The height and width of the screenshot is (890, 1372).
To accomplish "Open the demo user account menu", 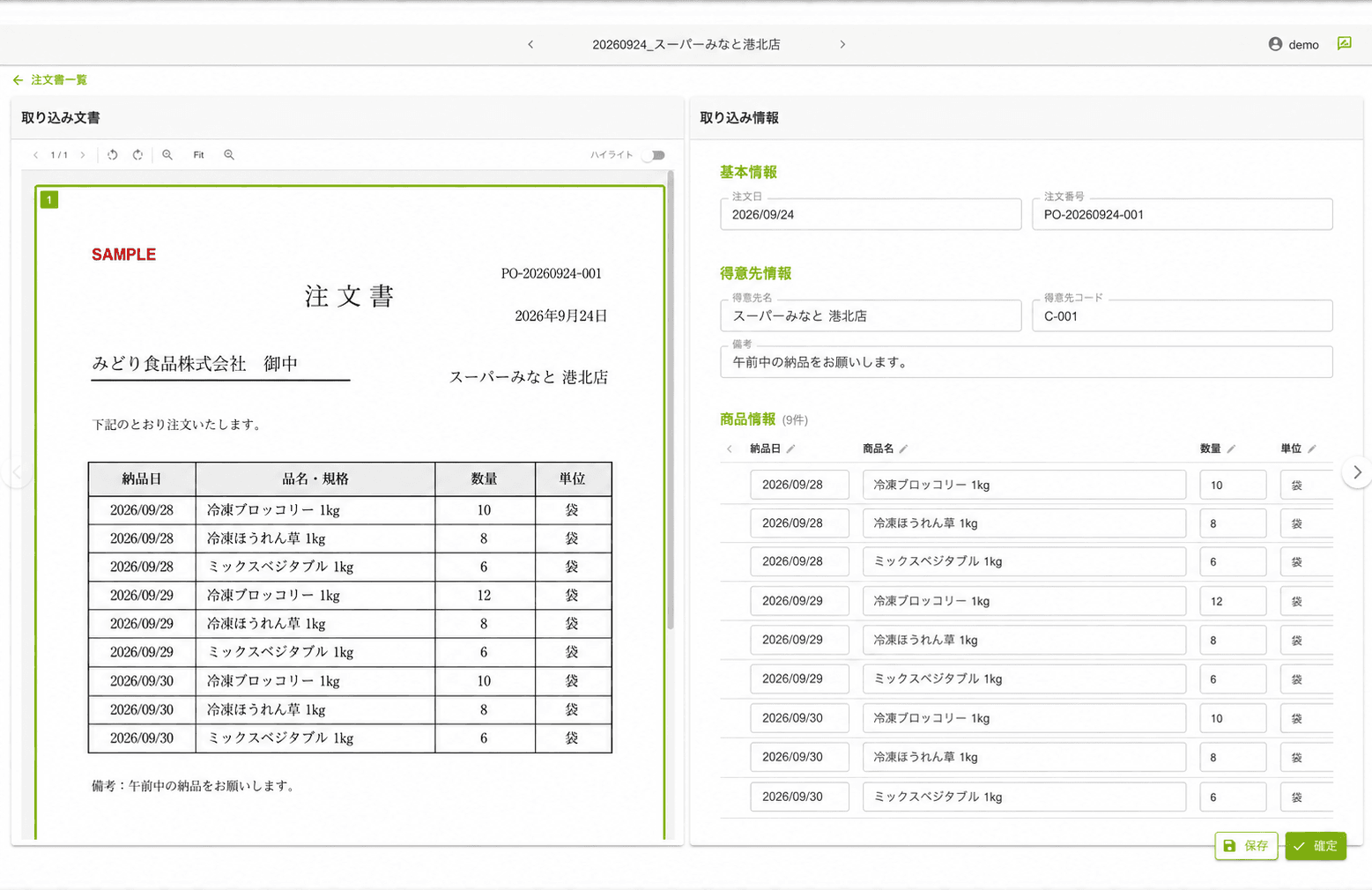I will (1294, 44).
